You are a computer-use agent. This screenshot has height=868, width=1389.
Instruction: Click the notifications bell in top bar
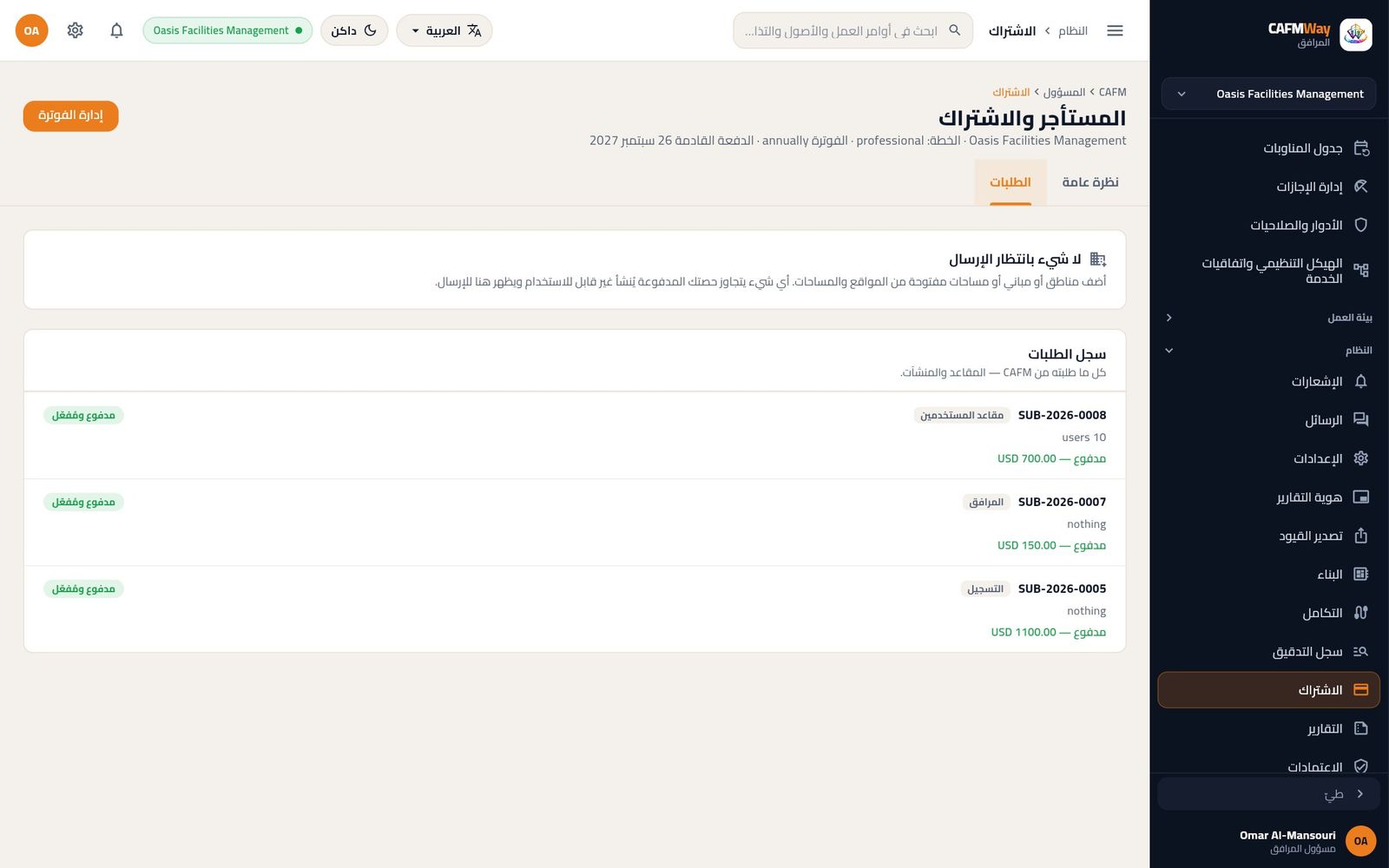pos(116,30)
